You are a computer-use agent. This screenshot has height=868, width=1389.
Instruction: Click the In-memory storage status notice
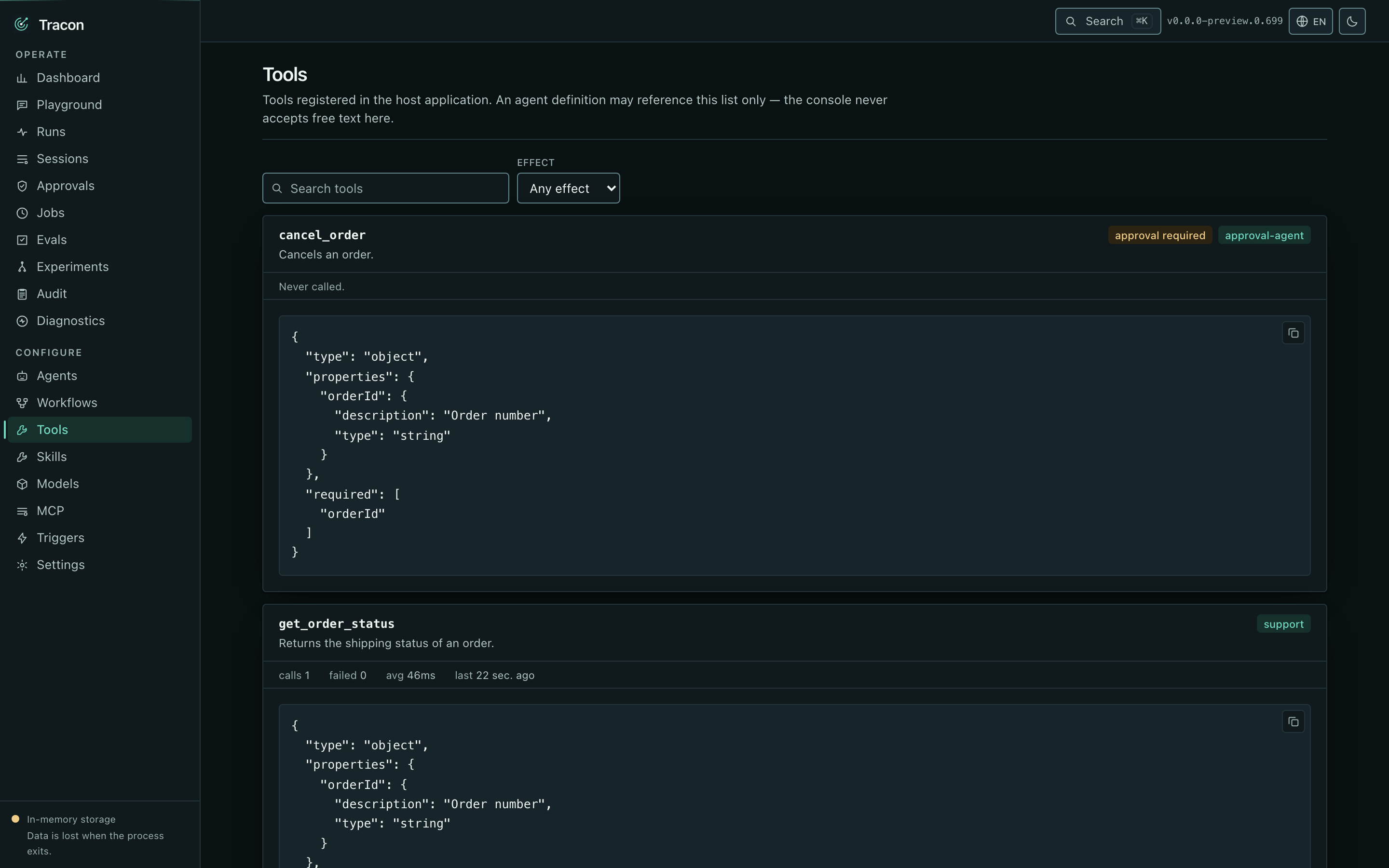pos(100,835)
